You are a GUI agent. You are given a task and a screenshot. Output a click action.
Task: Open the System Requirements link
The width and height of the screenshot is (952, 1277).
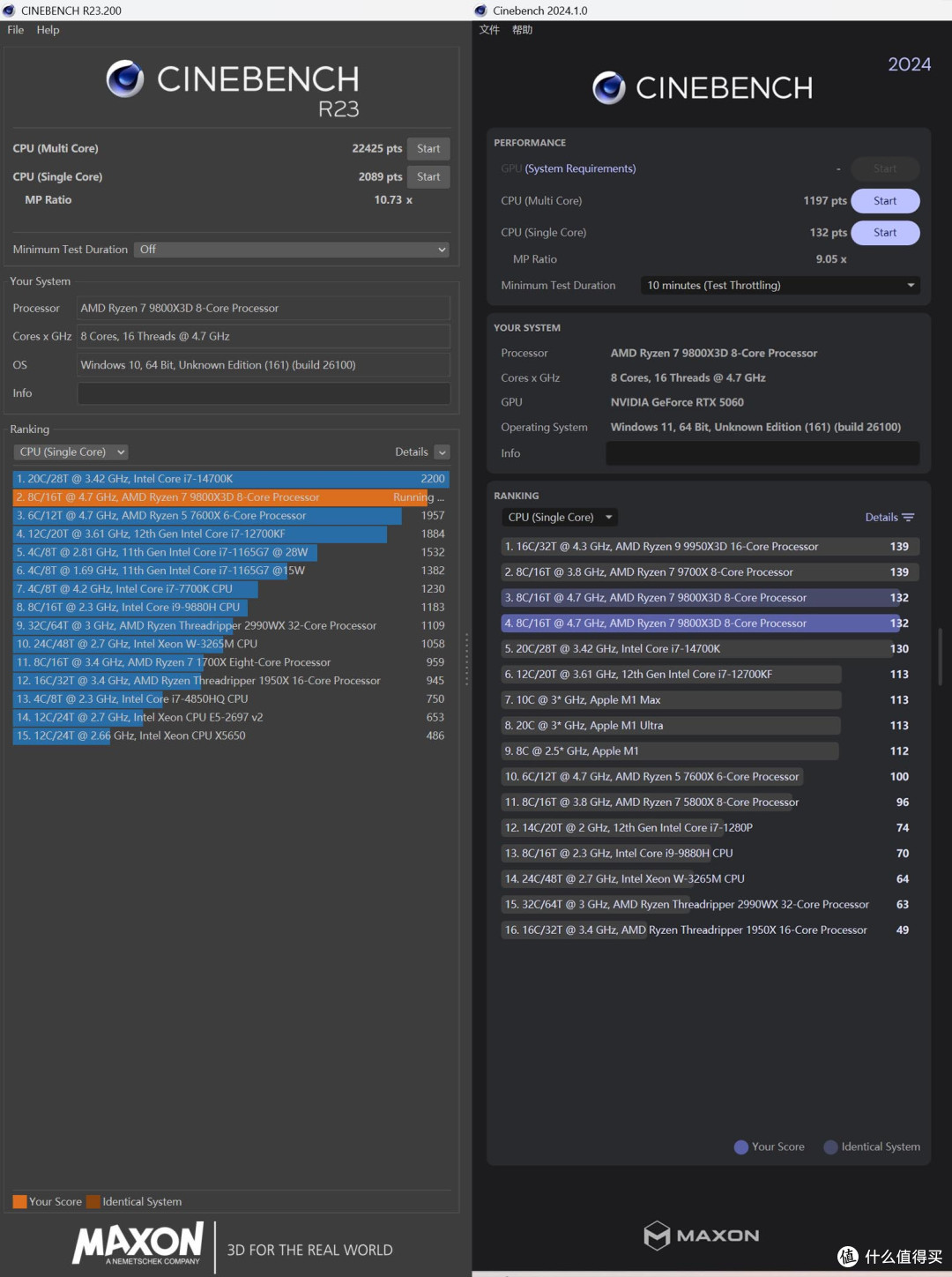click(x=580, y=168)
